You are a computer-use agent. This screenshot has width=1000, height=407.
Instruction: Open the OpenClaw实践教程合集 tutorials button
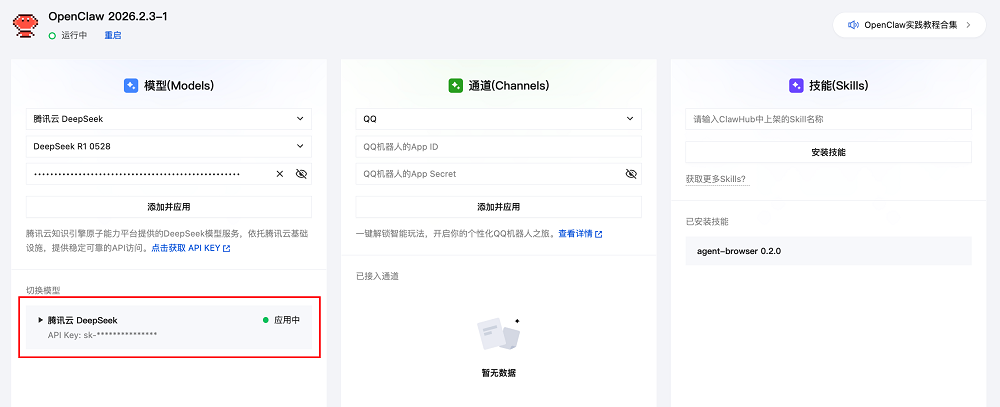point(909,25)
